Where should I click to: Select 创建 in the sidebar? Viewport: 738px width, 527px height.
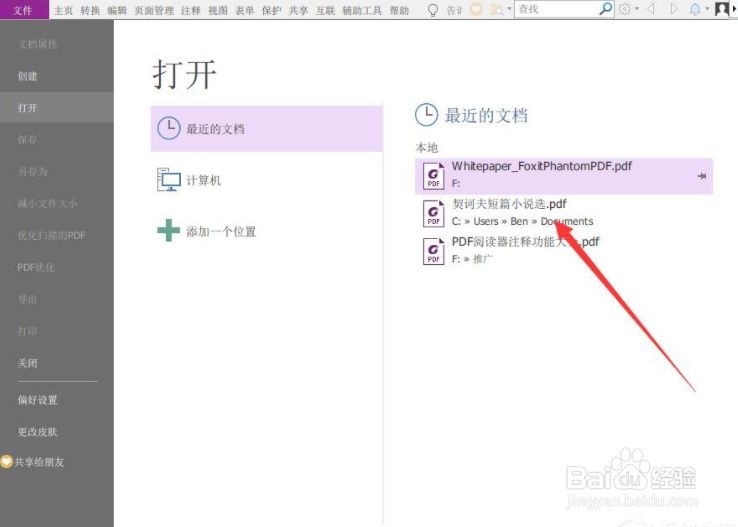[x=57, y=76]
